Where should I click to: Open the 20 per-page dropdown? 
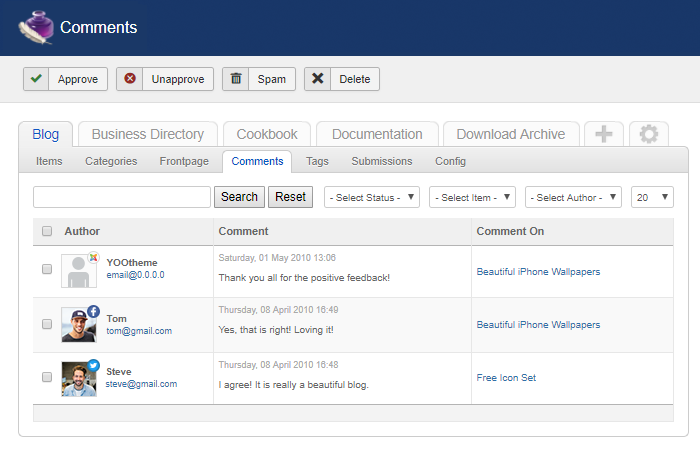point(652,197)
